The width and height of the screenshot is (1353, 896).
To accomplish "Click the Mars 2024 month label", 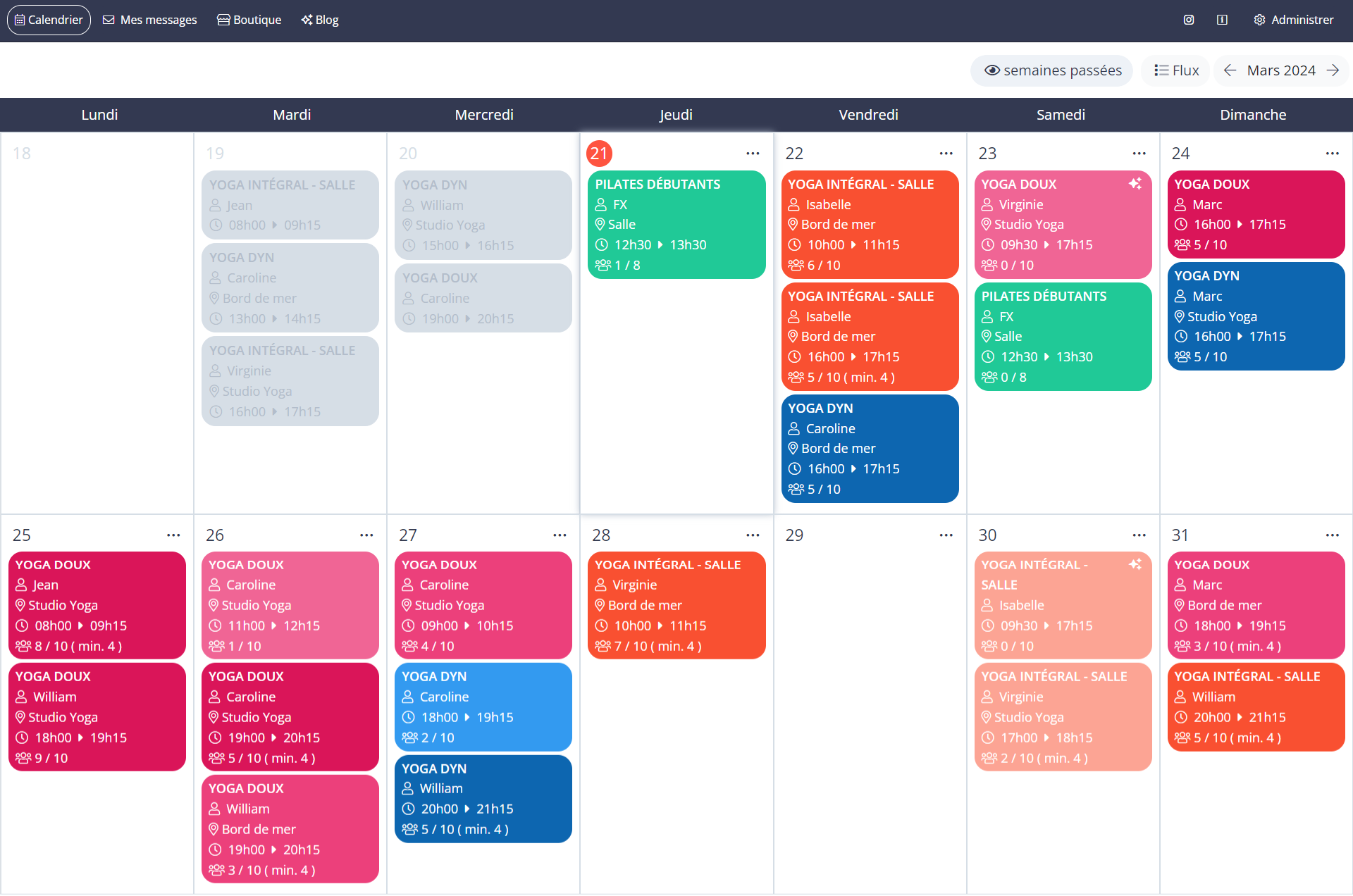I will [1283, 69].
